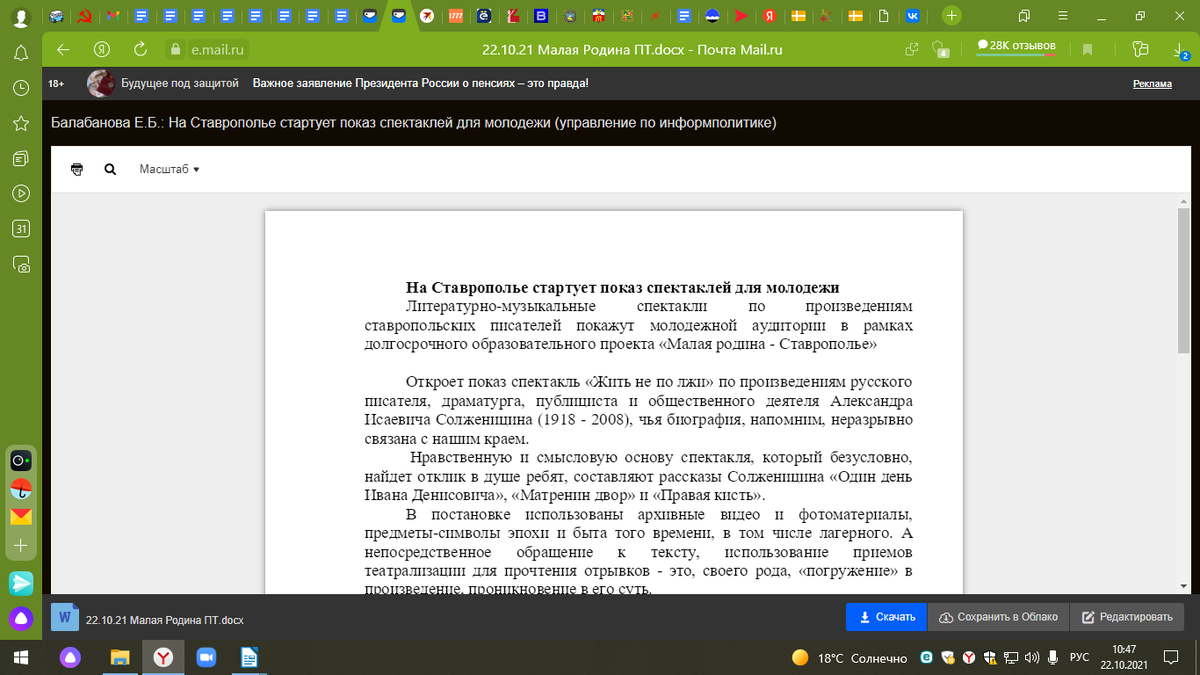Open the calendar 31 sidebar icon

point(20,229)
